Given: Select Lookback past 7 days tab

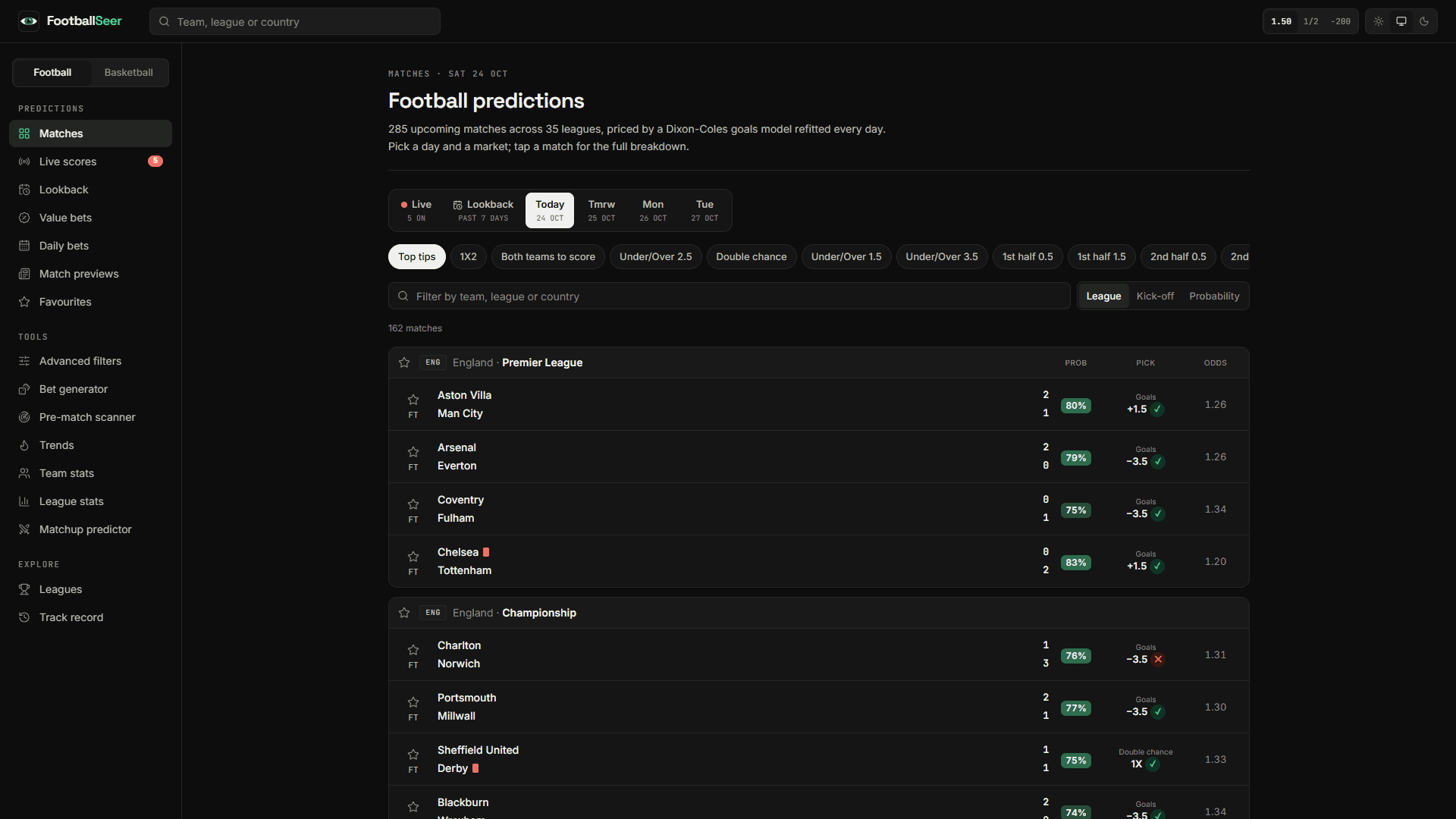Looking at the screenshot, I should point(483,210).
